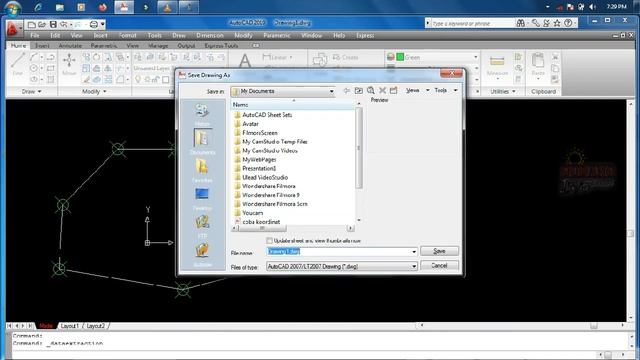The height and width of the screenshot is (360, 640).
Task: Expand the Draw panel arrow
Action: [x=40, y=91]
